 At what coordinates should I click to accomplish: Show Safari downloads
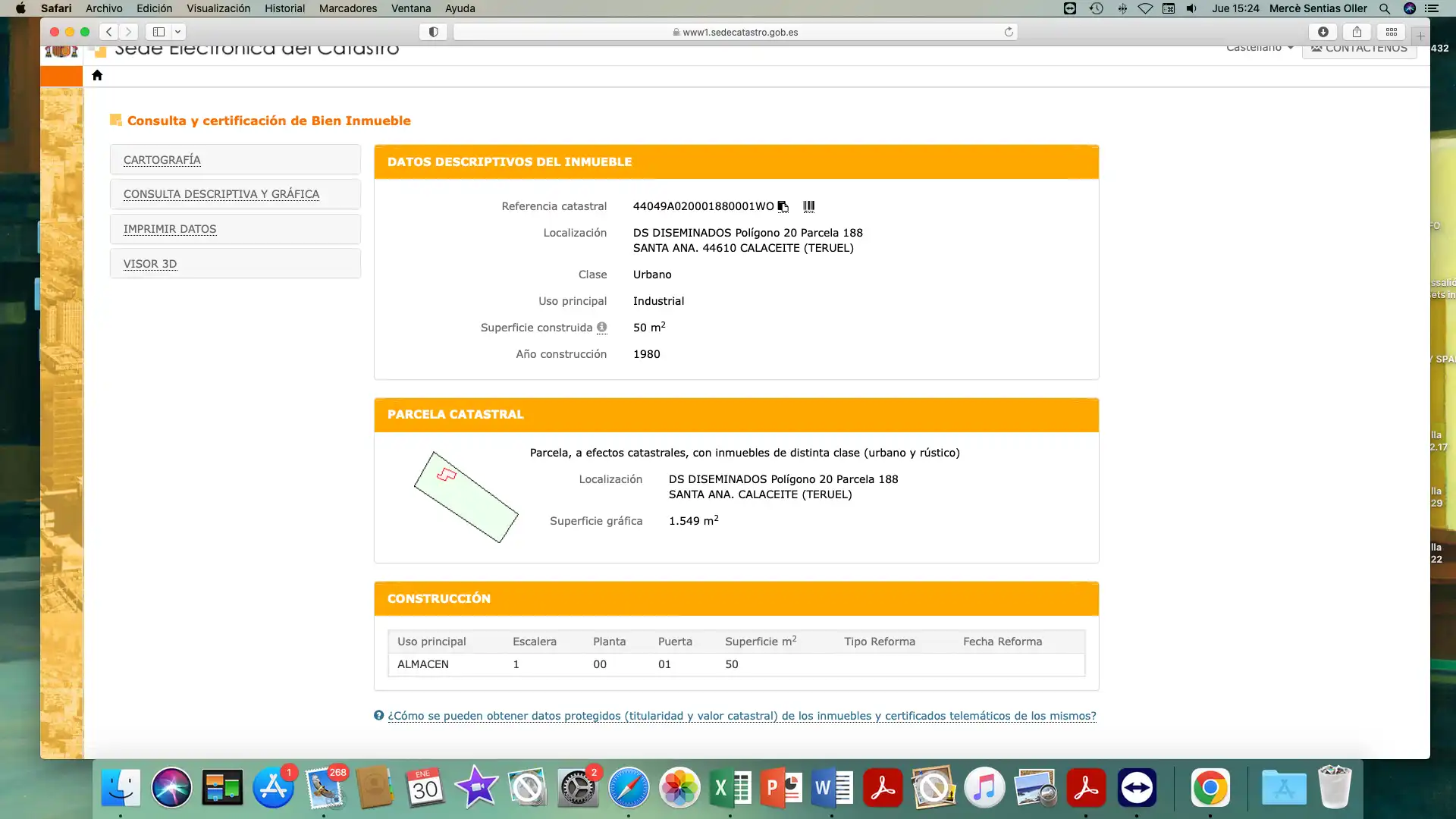pos(1323,32)
